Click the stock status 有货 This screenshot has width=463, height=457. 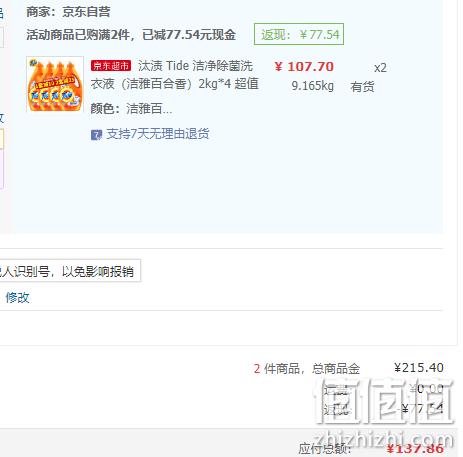[x=362, y=87]
